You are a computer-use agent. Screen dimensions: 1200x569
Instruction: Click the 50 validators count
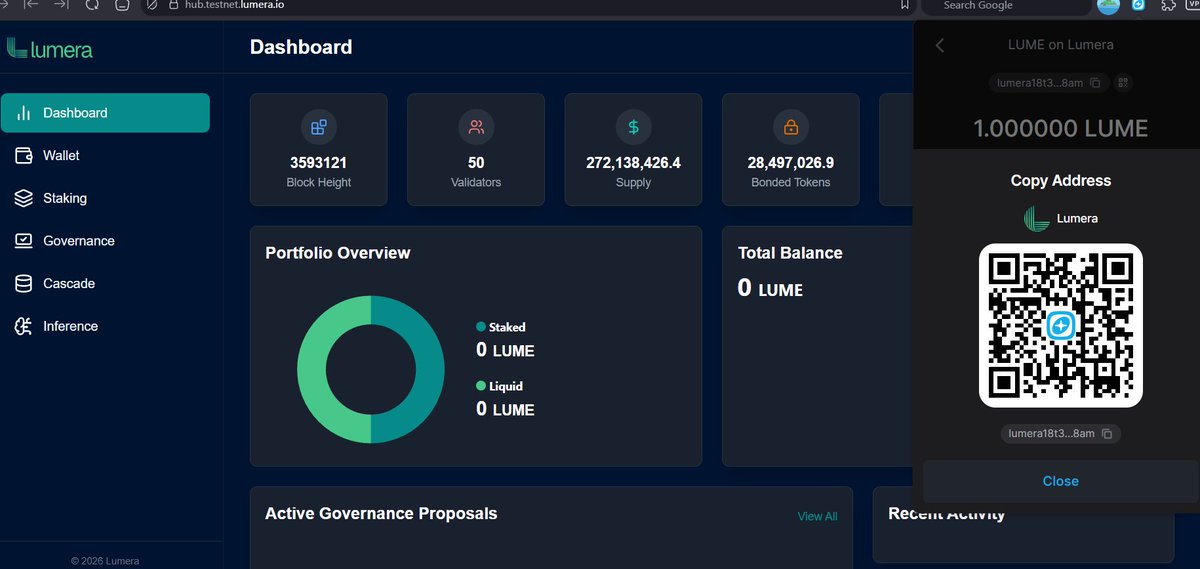point(476,162)
